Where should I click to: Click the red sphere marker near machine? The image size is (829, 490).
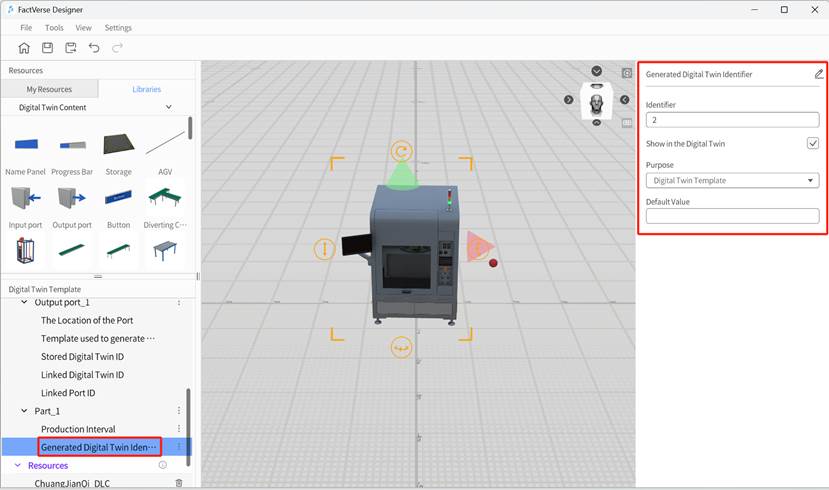493,263
